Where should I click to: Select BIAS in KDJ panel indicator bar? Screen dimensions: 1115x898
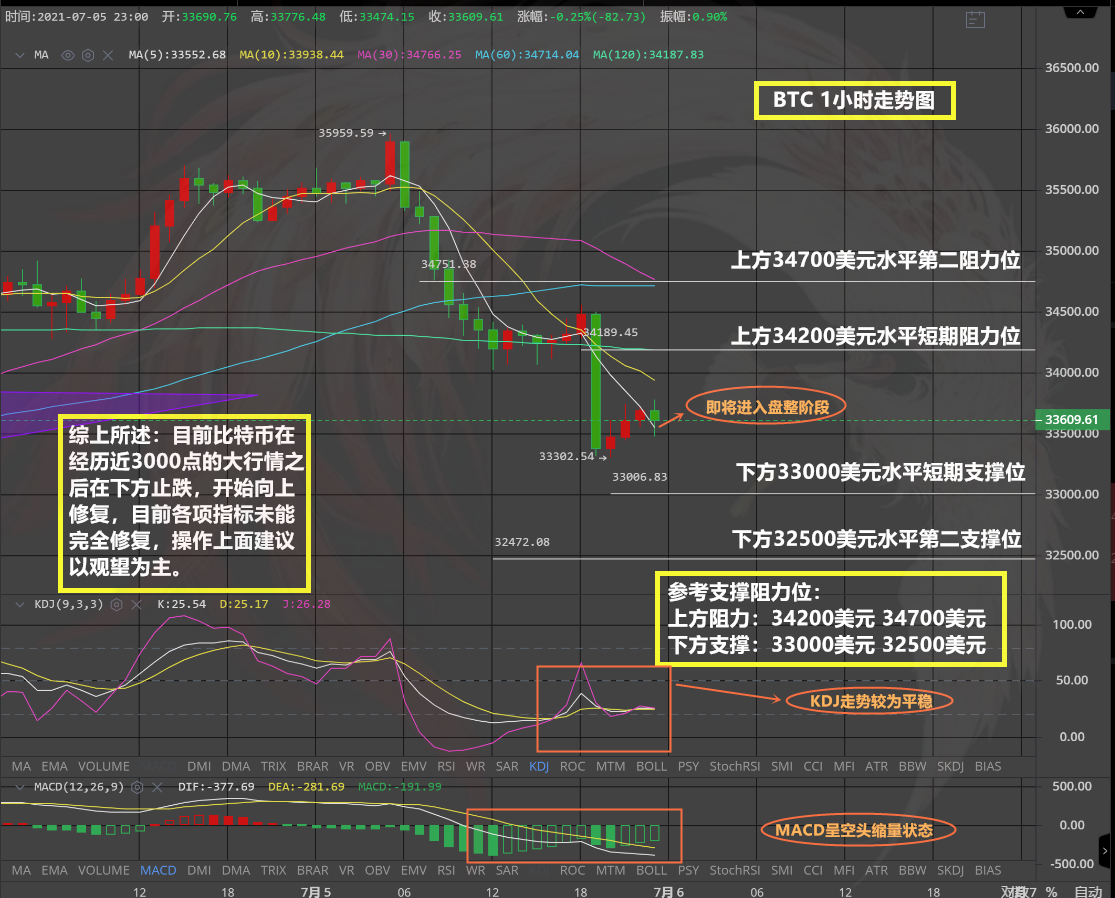(x=988, y=766)
